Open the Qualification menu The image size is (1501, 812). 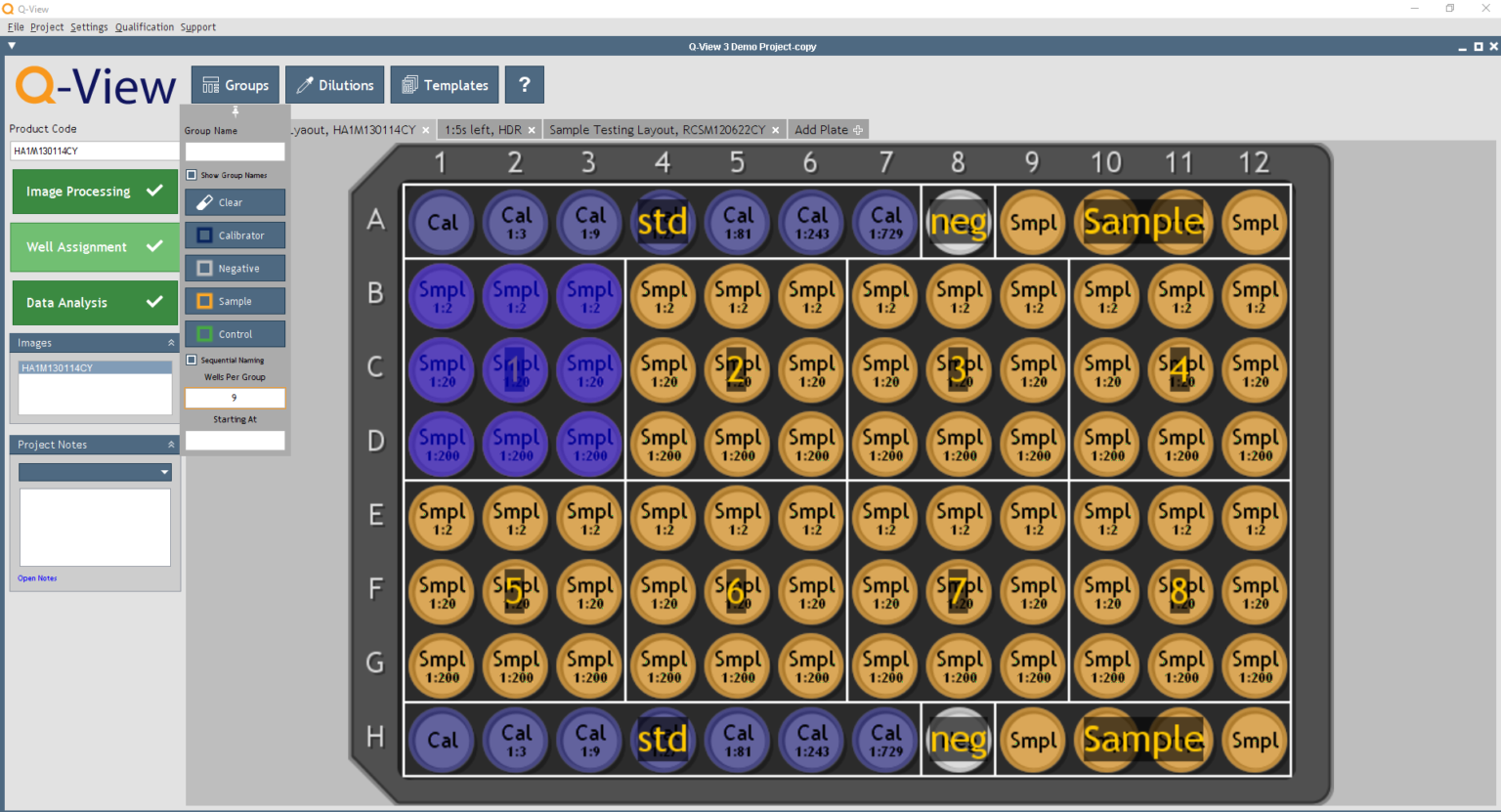tap(145, 27)
